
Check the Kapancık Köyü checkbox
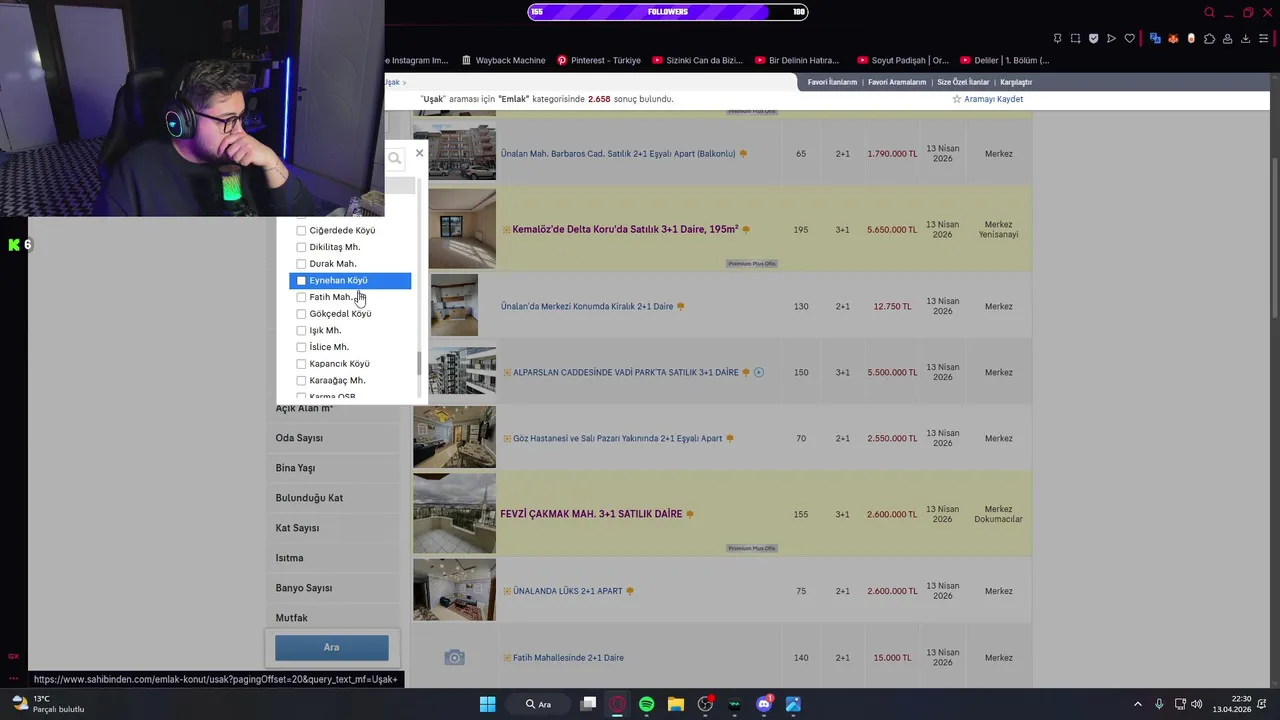coord(301,364)
